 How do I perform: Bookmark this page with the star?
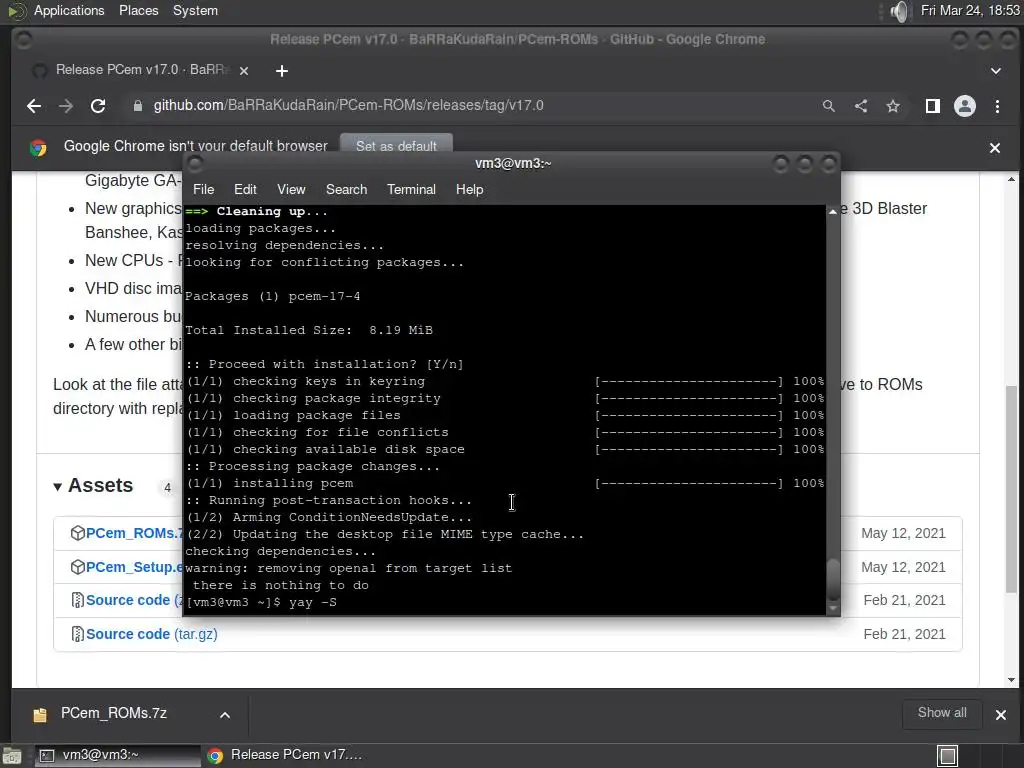[893, 106]
